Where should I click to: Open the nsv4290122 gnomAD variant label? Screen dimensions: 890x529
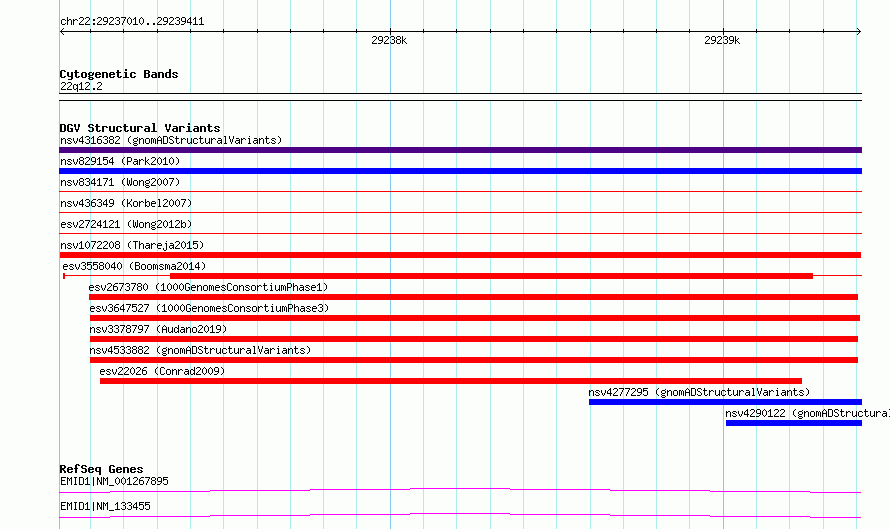point(807,413)
